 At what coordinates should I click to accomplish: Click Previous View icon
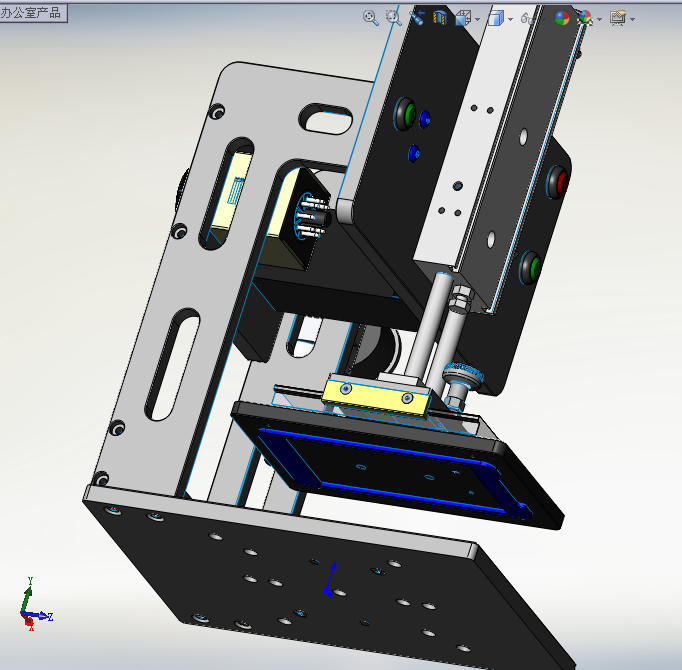pos(417,18)
